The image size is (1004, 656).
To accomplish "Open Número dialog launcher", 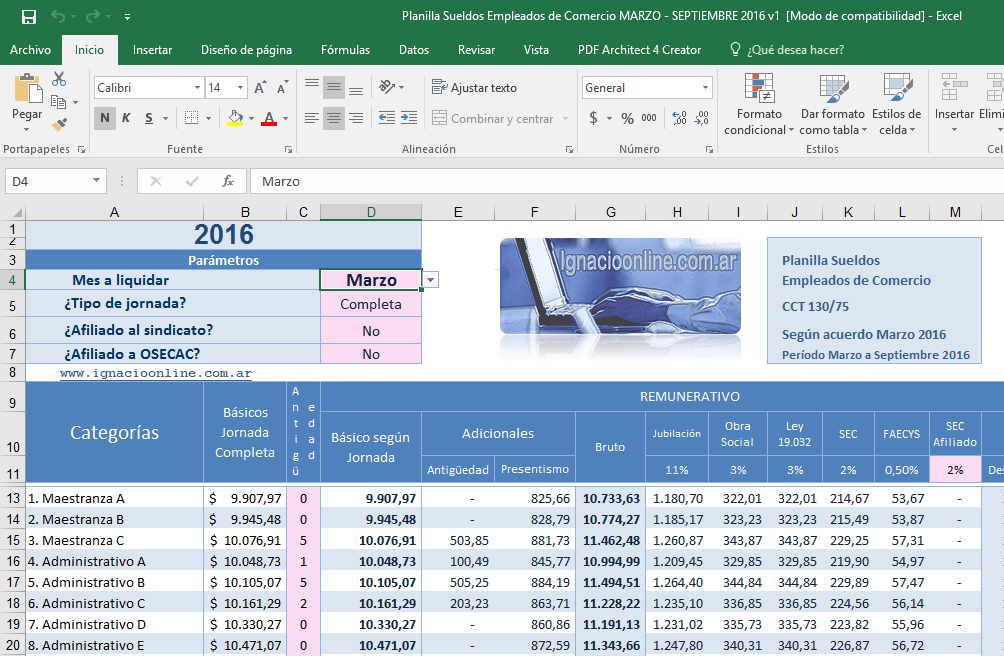I will pos(709,149).
